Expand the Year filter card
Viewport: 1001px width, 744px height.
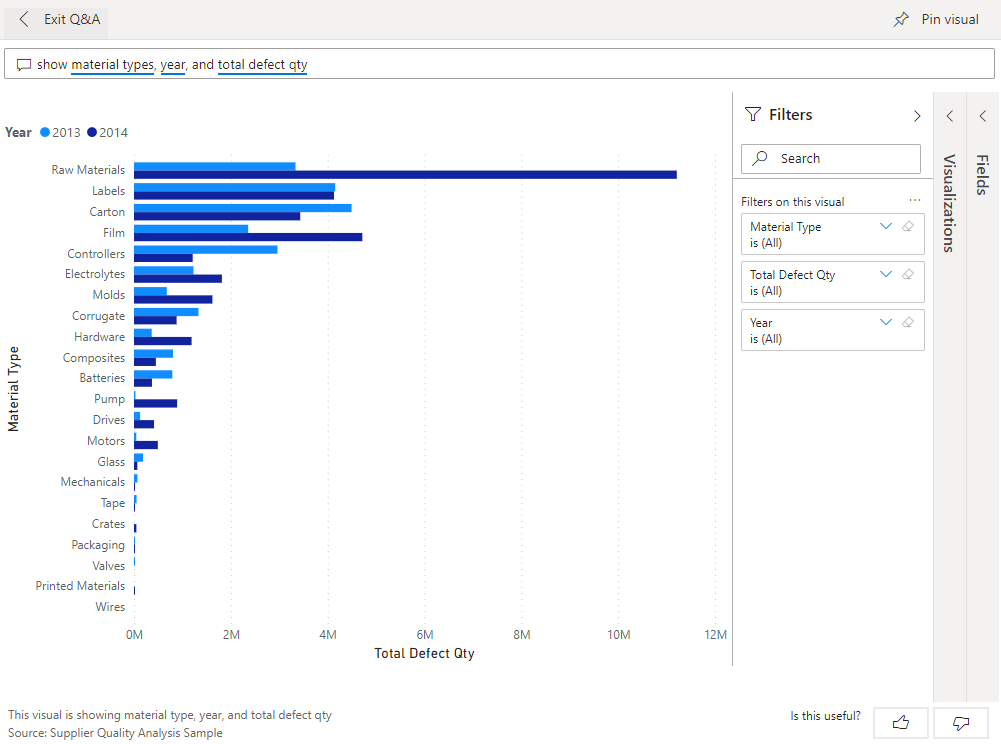click(x=885, y=322)
